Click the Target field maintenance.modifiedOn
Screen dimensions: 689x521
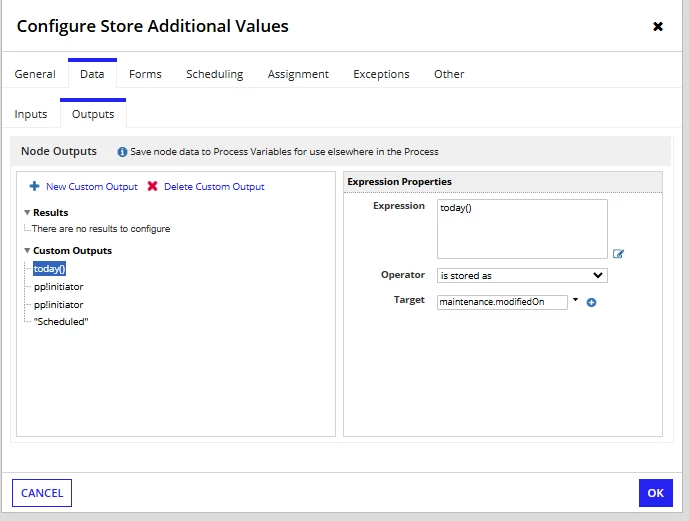pyautogui.click(x=502, y=302)
